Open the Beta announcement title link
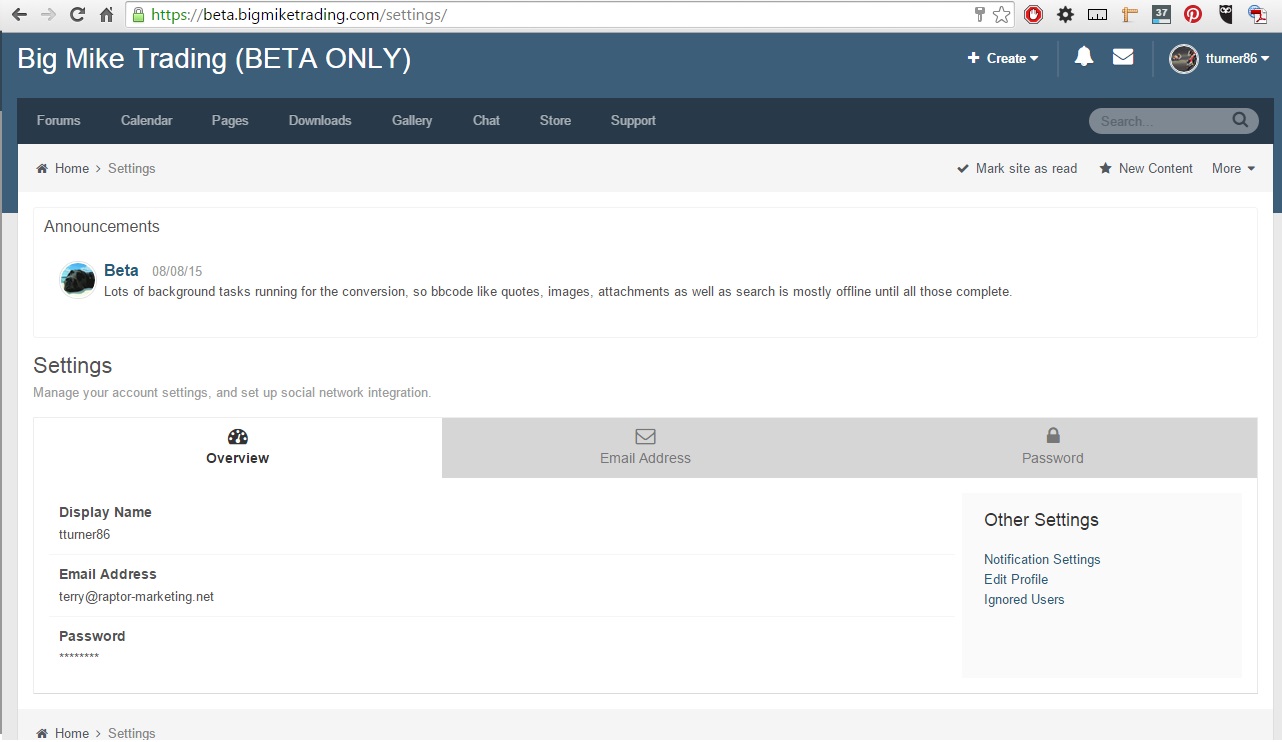Image resolution: width=1282 pixels, height=742 pixels. [121, 270]
